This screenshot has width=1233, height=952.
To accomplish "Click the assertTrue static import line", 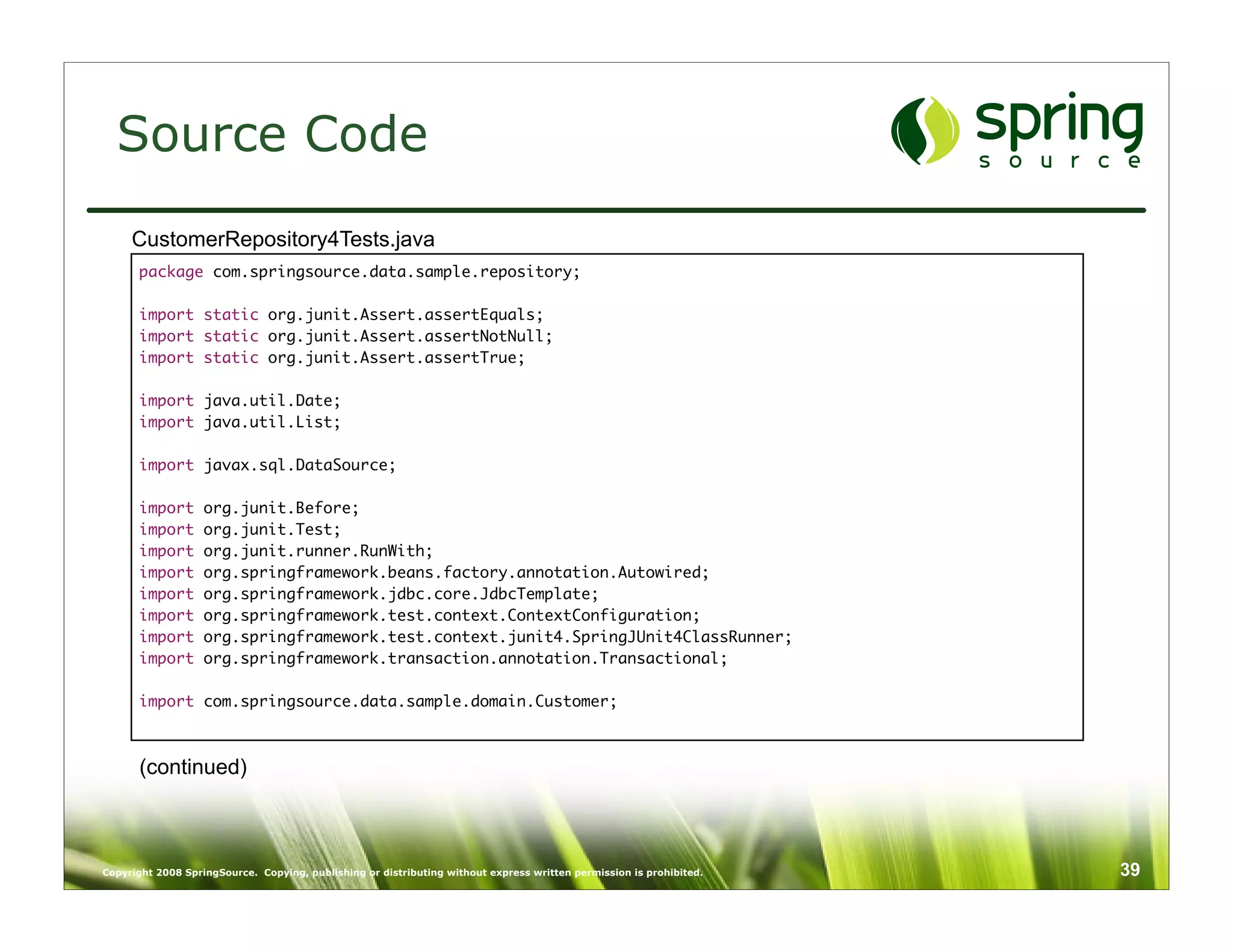I will click(x=332, y=358).
